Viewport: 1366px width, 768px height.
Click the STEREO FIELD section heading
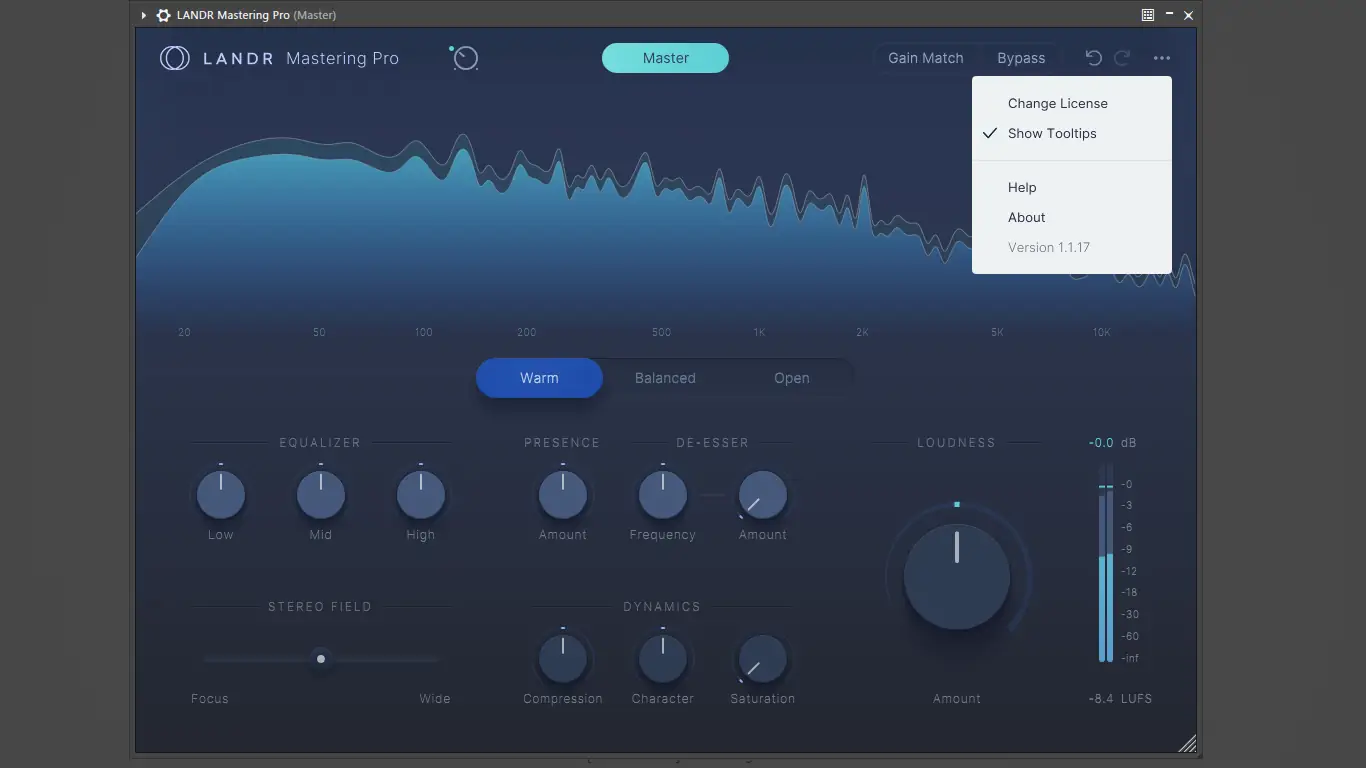320,607
